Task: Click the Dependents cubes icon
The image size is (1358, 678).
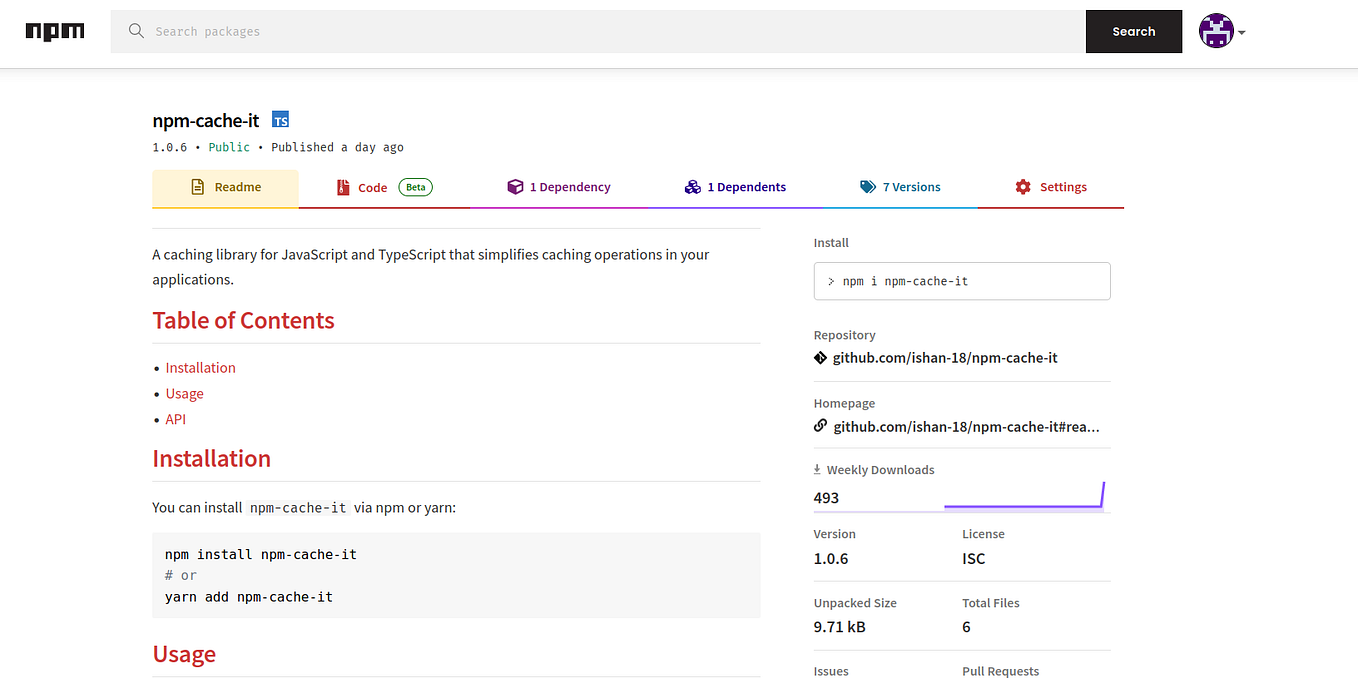Action: point(692,187)
